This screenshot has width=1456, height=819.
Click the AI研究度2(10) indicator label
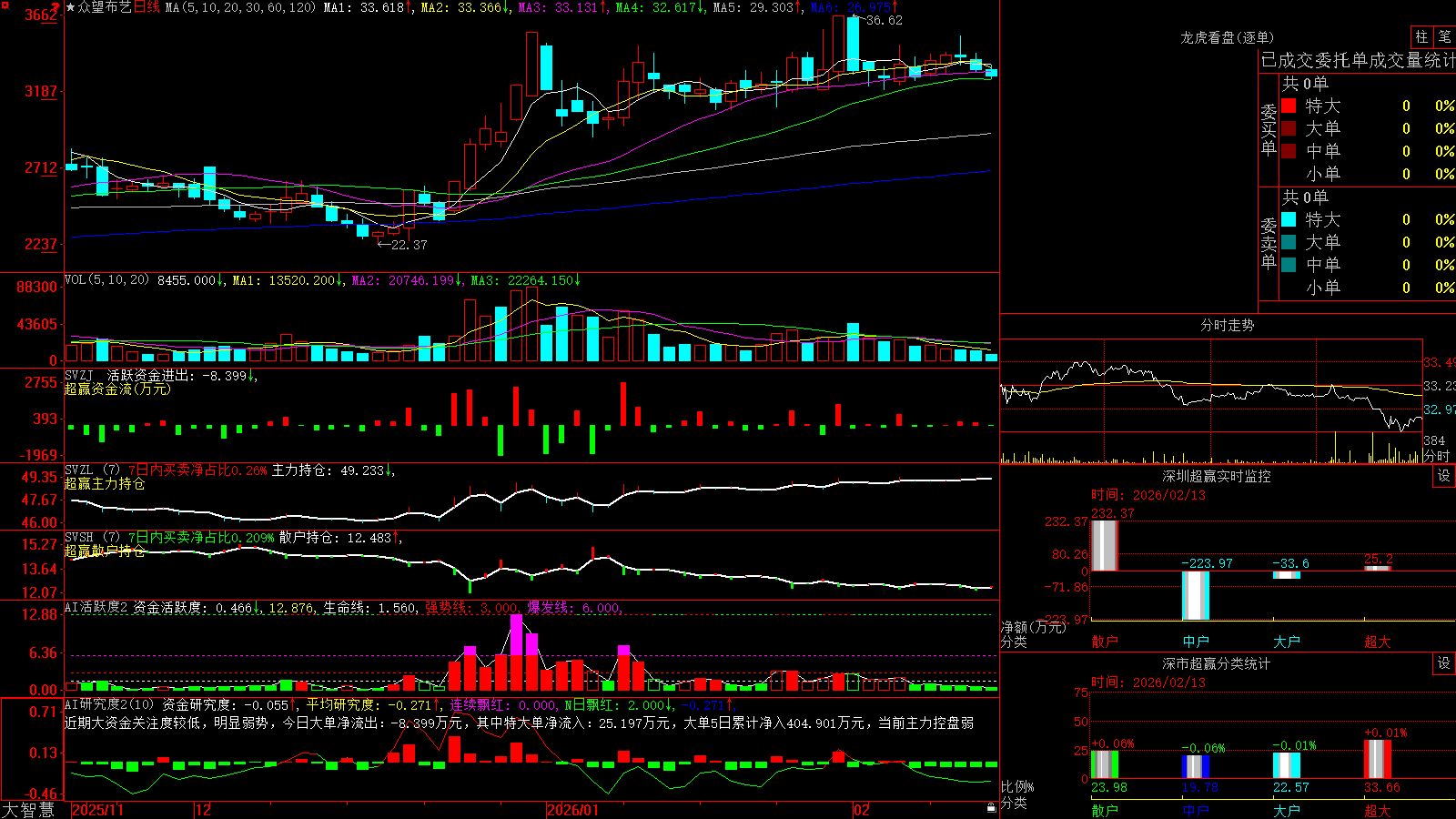(109, 704)
